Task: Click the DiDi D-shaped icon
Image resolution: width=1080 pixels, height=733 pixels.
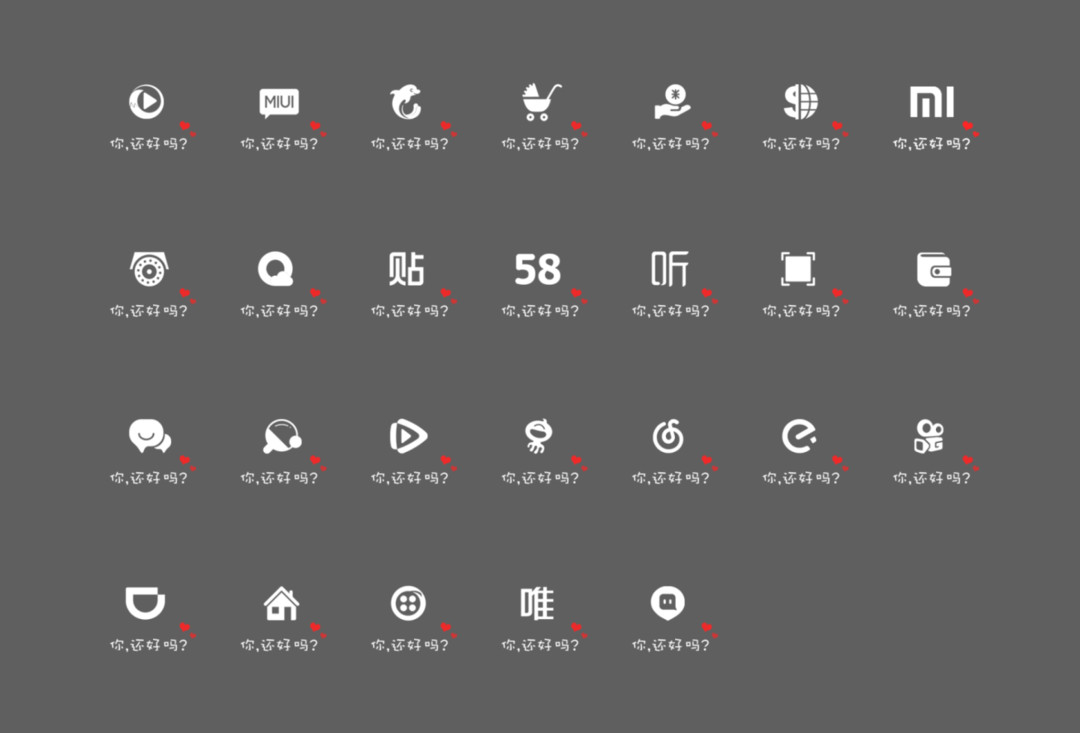Action: [x=145, y=603]
